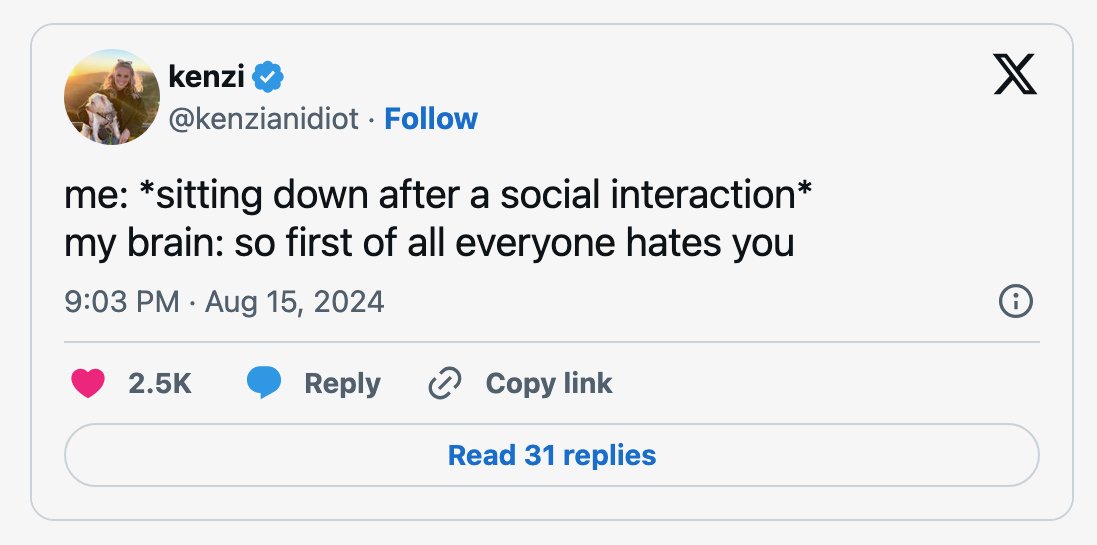Click the @kenzianidiot handle
Screen dimensions: 1097x545
pos(264,120)
